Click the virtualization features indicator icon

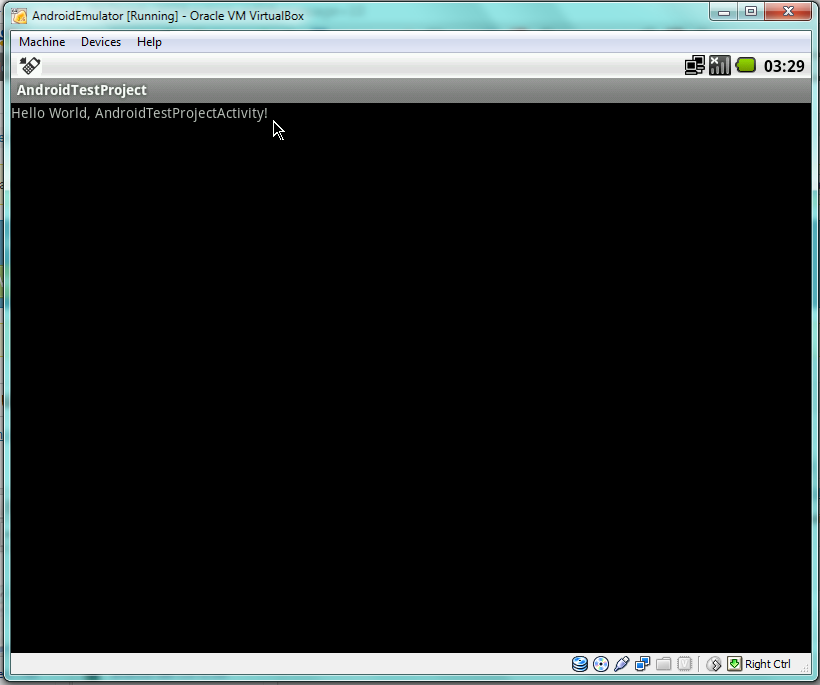click(685, 664)
